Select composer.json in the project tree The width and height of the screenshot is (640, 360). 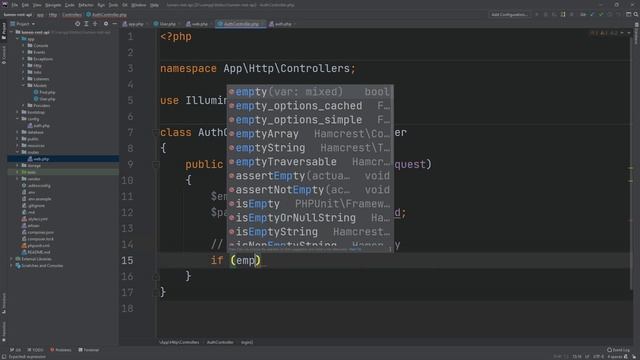click(x=38, y=232)
